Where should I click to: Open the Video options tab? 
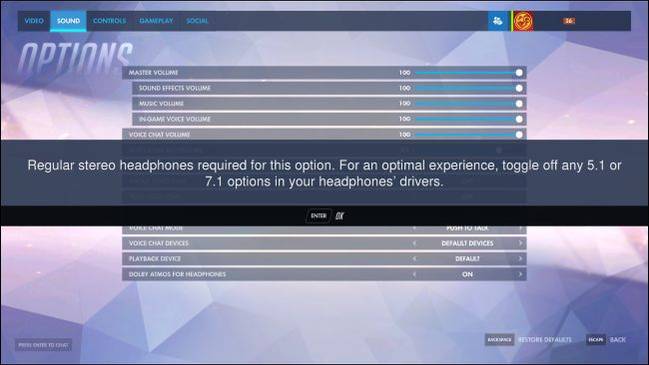tap(34, 21)
